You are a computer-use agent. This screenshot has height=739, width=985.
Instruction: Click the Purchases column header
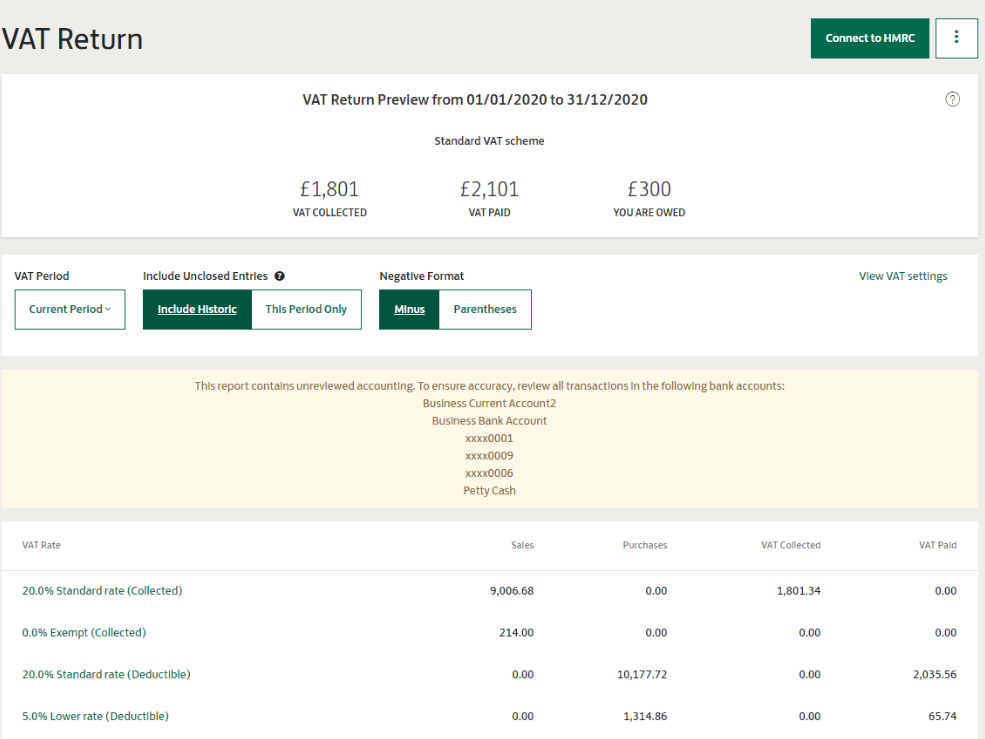click(x=644, y=545)
